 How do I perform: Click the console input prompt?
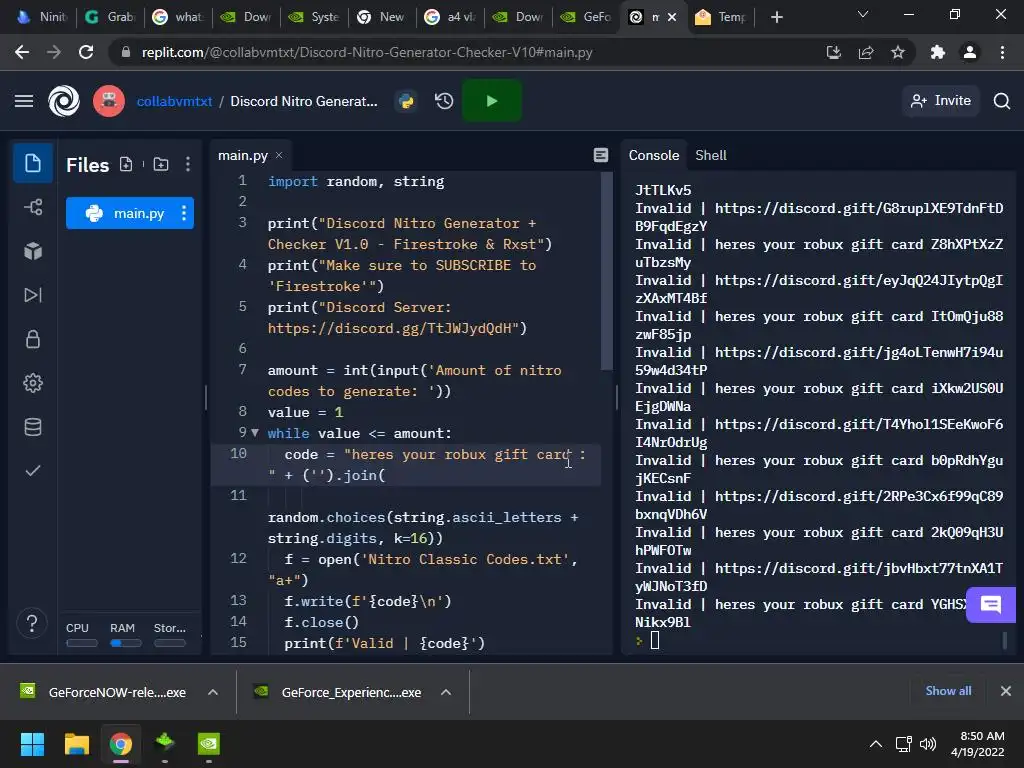click(x=655, y=641)
